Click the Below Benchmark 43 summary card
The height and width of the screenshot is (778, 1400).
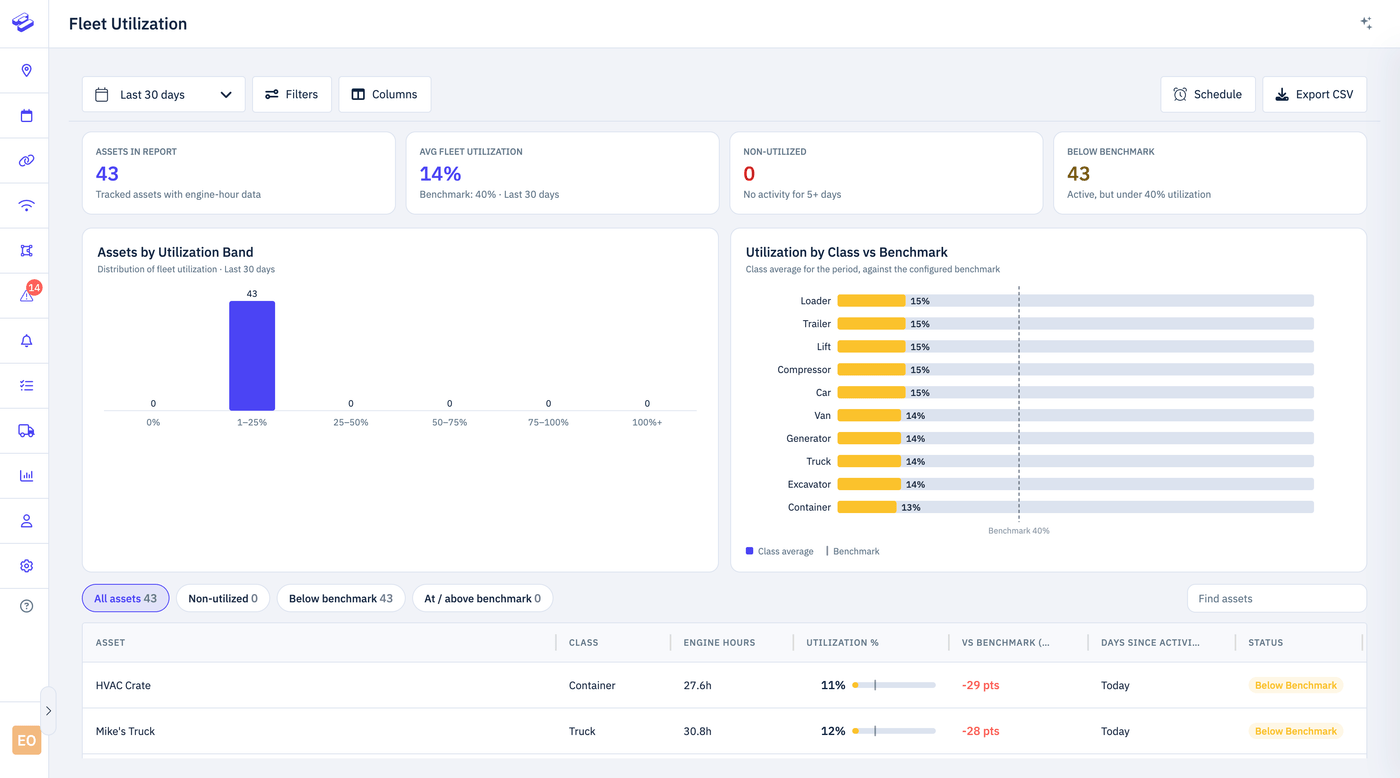pyautogui.click(x=1210, y=173)
